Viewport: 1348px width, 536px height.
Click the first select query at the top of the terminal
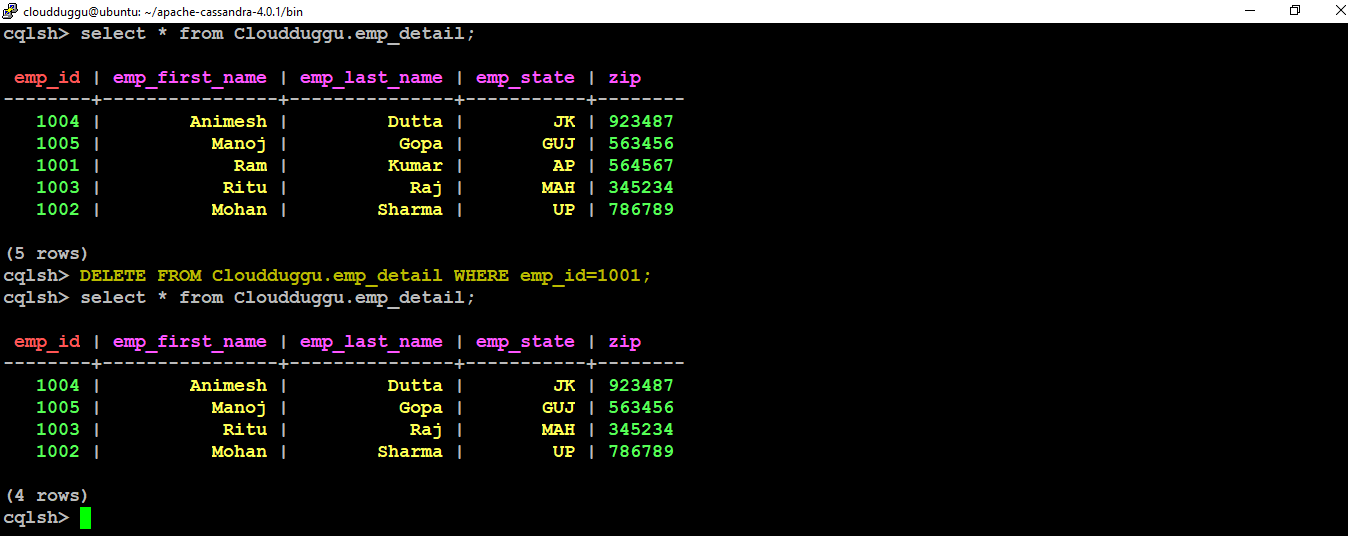(278, 34)
